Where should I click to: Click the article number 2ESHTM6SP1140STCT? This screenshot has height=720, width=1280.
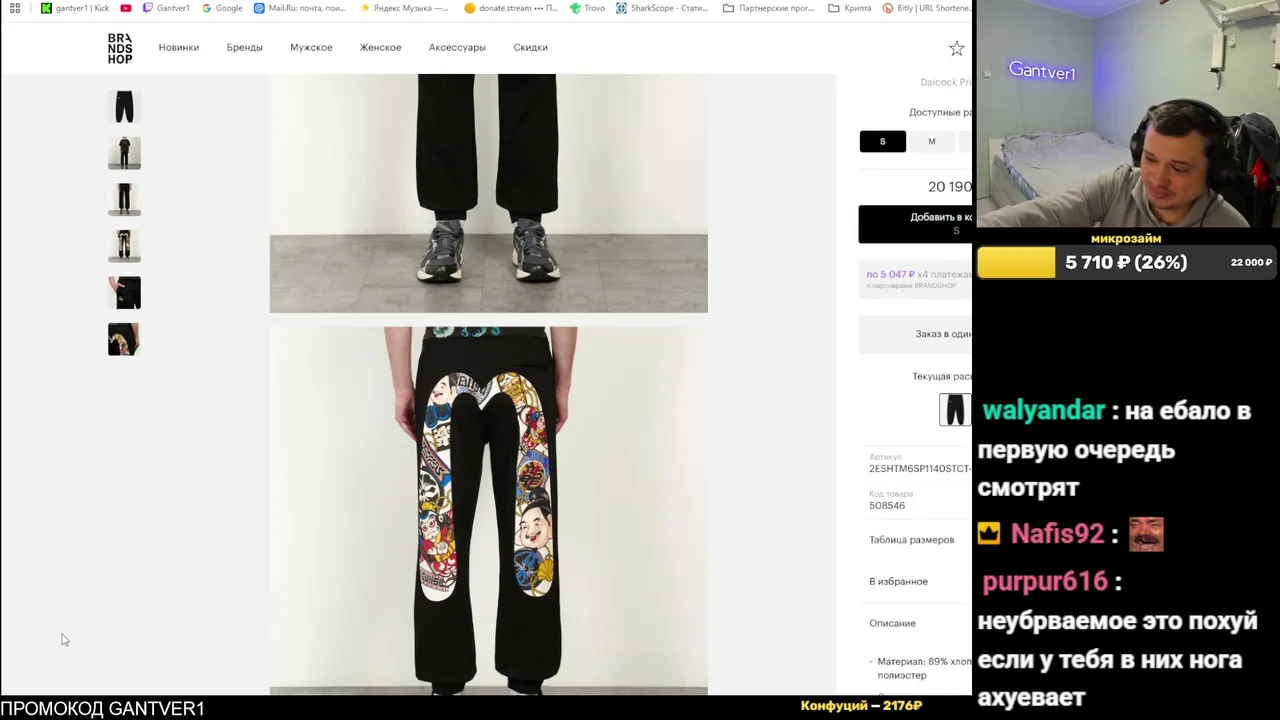click(x=920, y=468)
